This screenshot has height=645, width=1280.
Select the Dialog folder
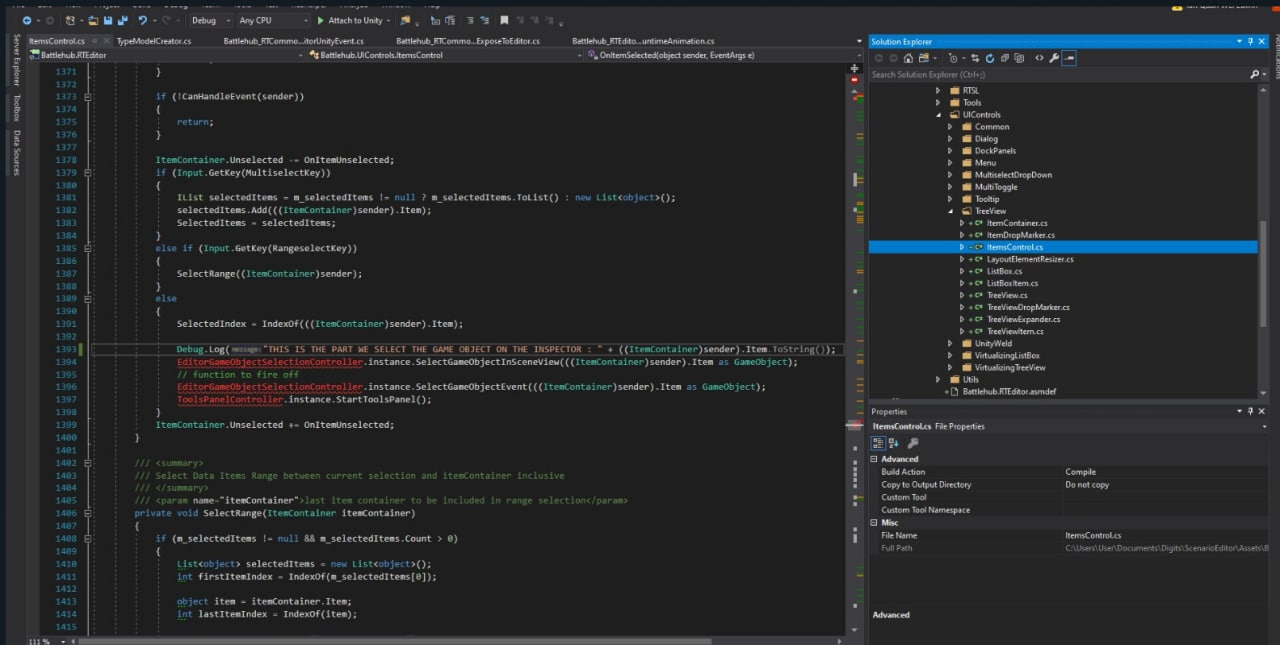[x=986, y=139]
